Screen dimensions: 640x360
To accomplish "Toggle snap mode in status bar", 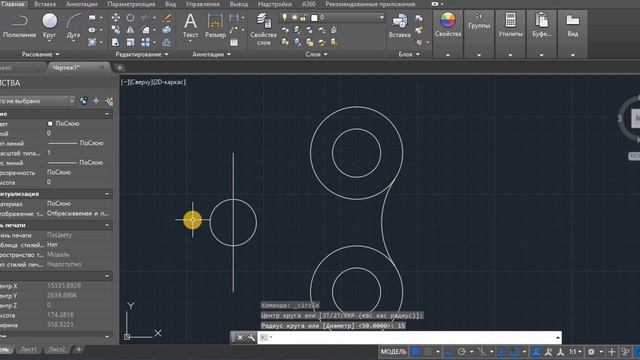I will [x=427, y=351].
